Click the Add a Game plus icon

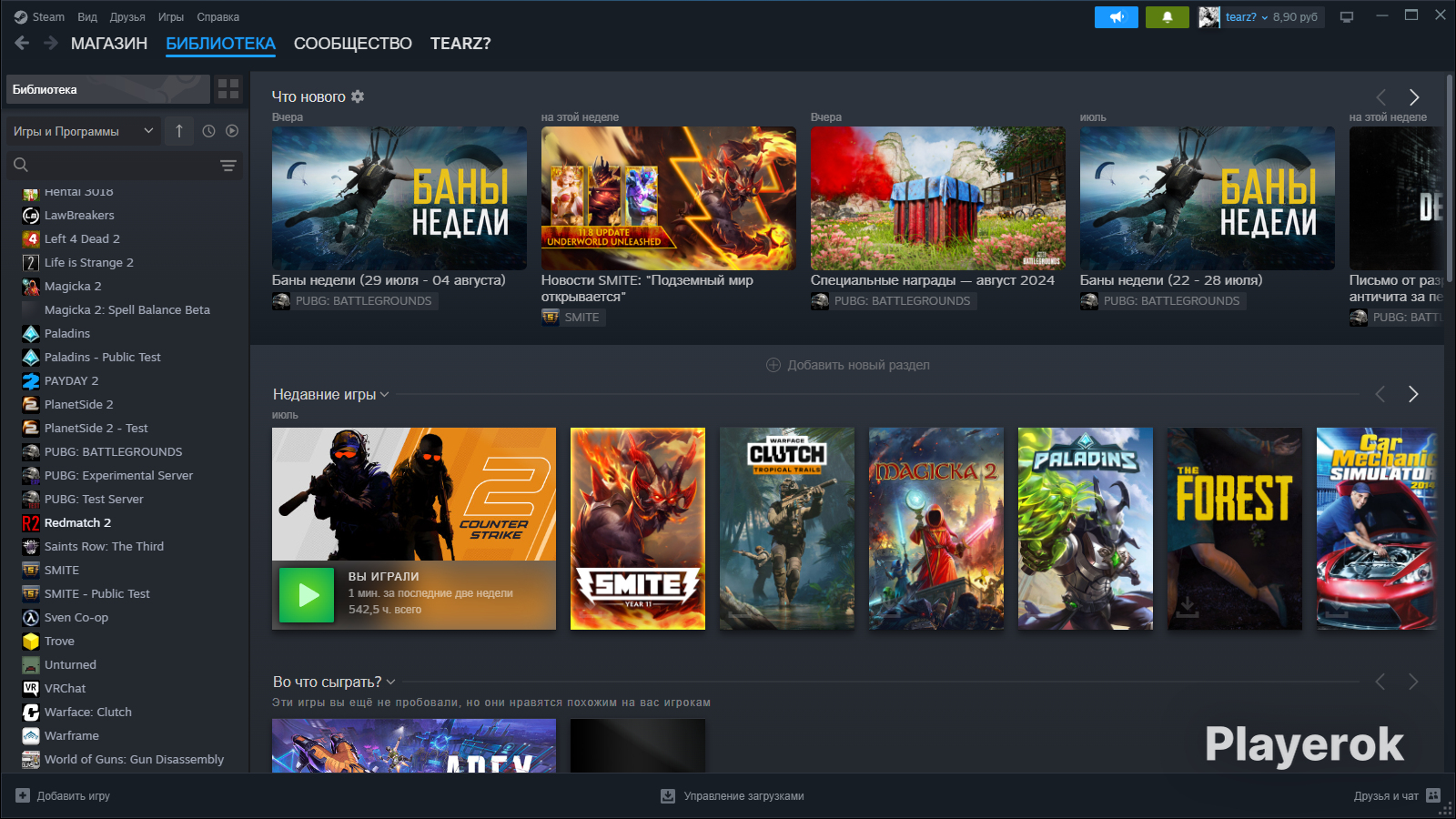tap(23, 795)
